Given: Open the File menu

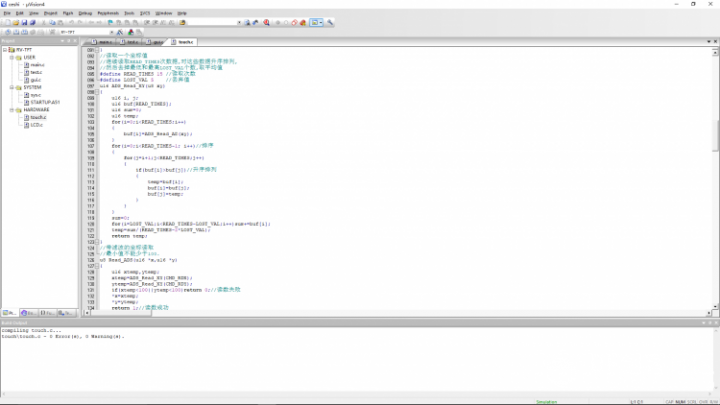Looking at the screenshot, I should (7, 13).
